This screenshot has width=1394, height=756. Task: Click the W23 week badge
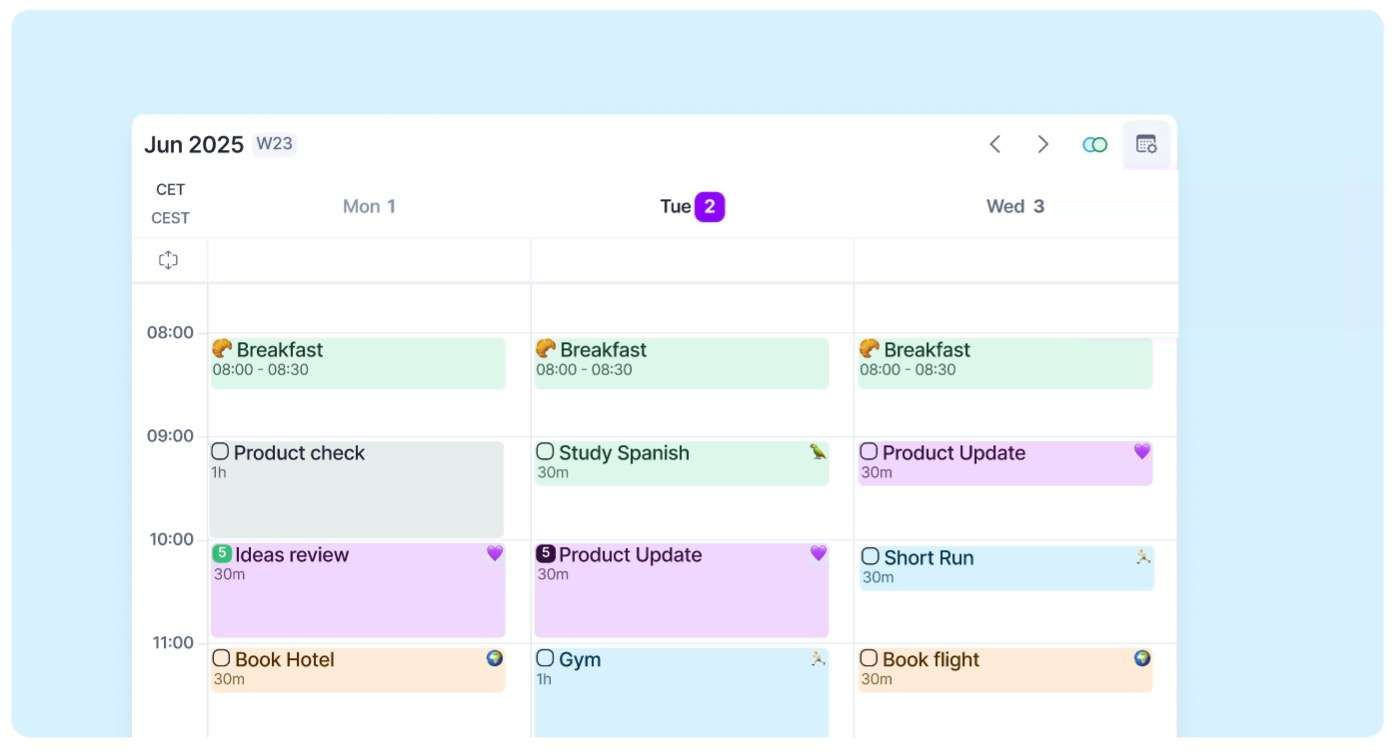(x=274, y=144)
